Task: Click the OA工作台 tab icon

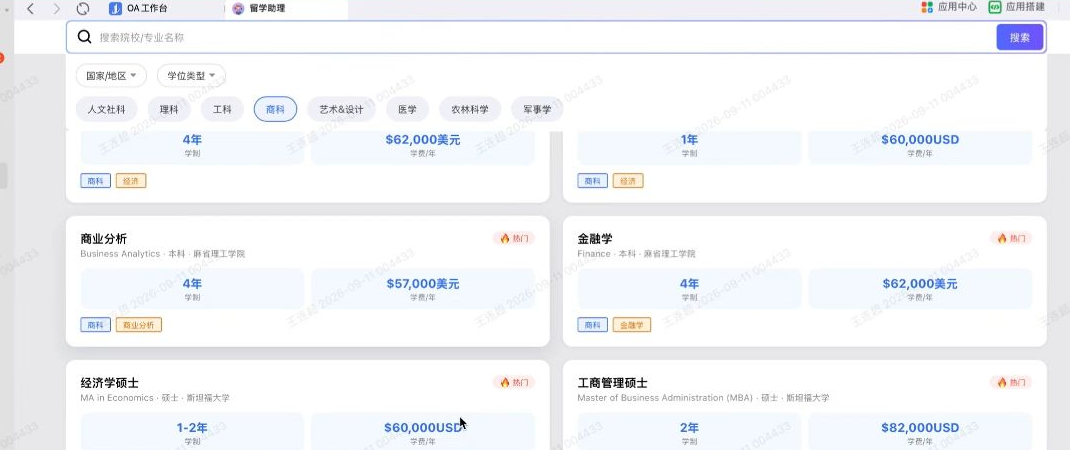Action: [115, 8]
